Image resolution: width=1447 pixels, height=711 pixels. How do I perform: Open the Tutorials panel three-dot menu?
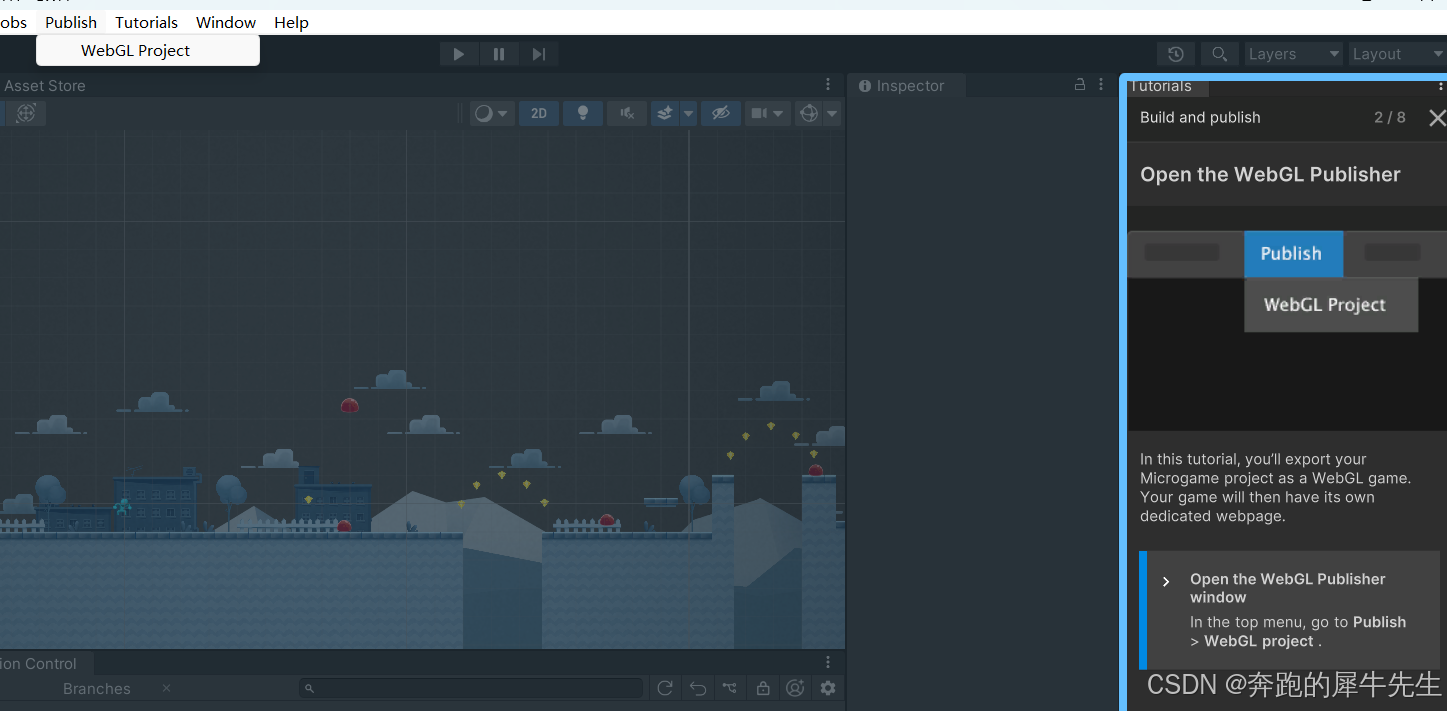pos(1440,86)
